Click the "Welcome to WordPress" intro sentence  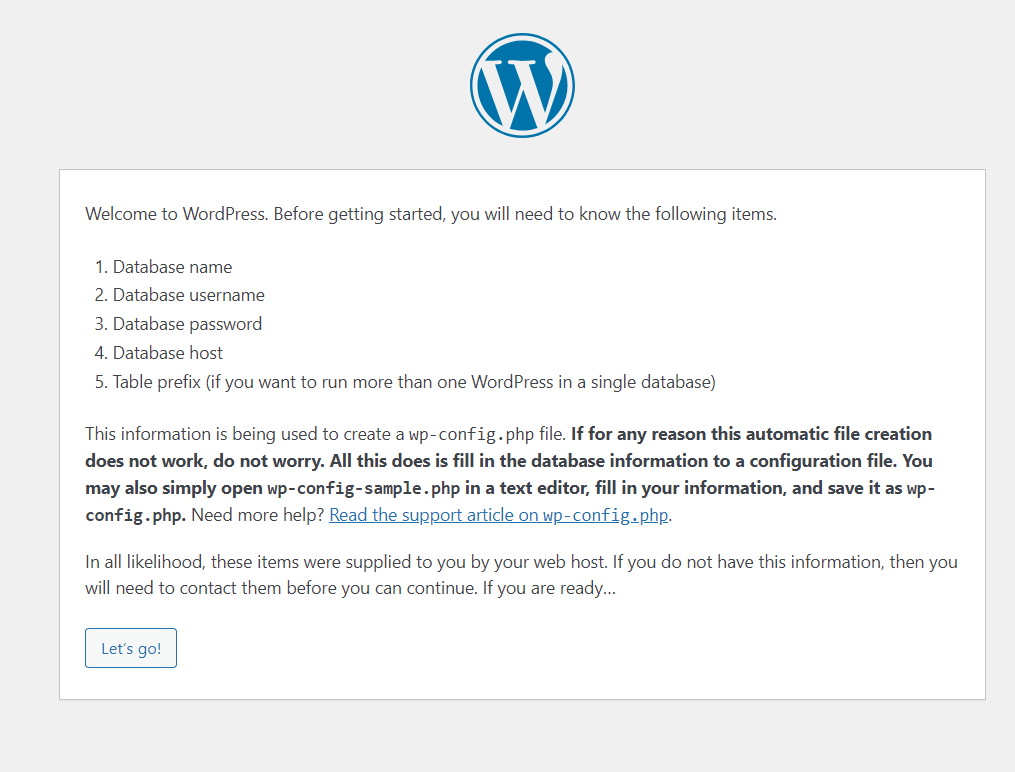point(430,214)
